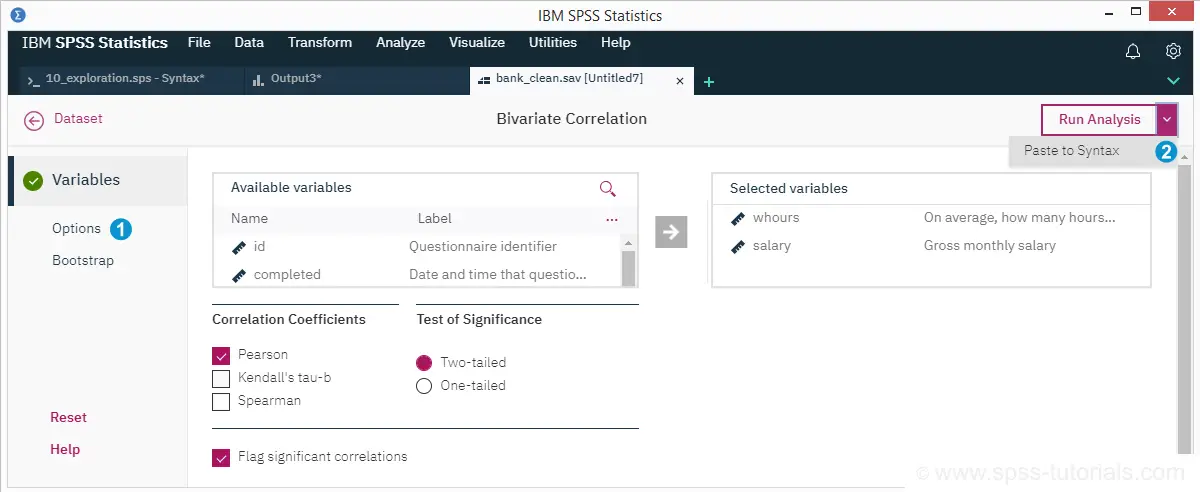Click the ruler icon beside salary variable
This screenshot has height=492, width=1200.
(x=738, y=246)
